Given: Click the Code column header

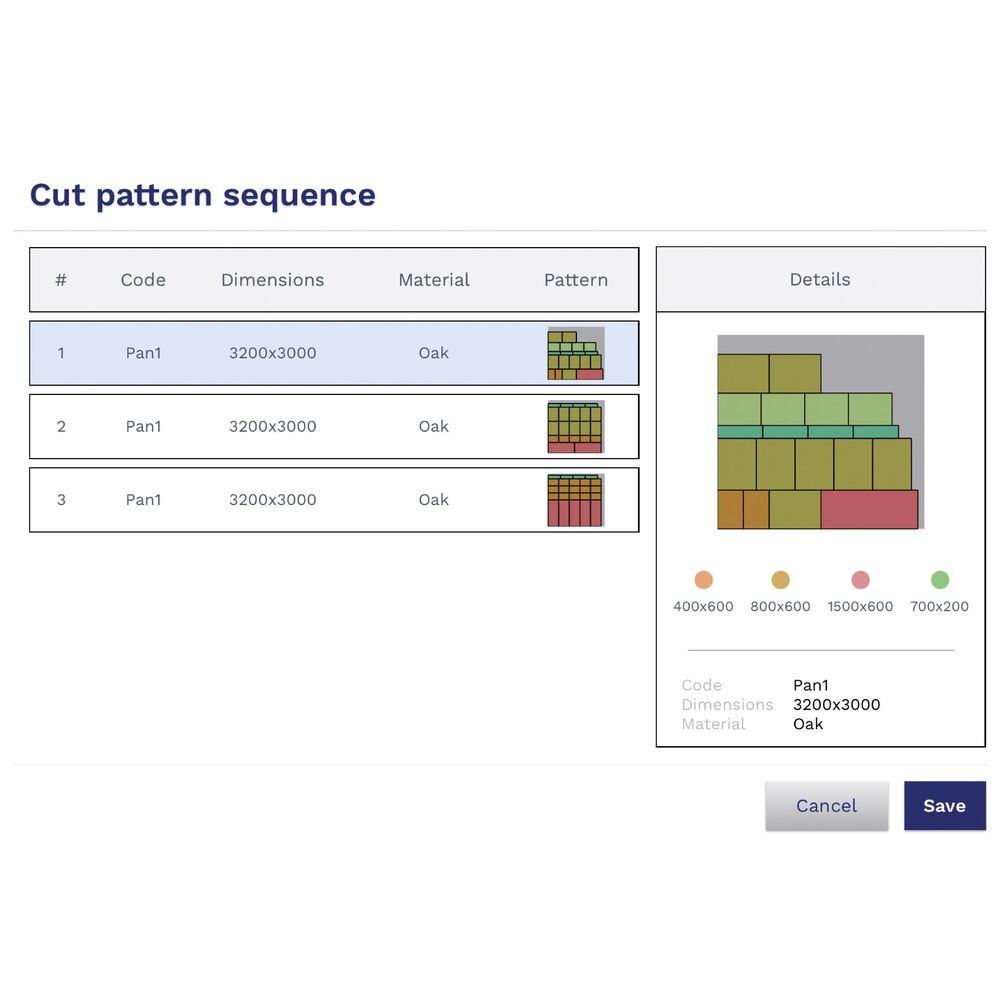Looking at the screenshot, I should [x=143, y=280].
